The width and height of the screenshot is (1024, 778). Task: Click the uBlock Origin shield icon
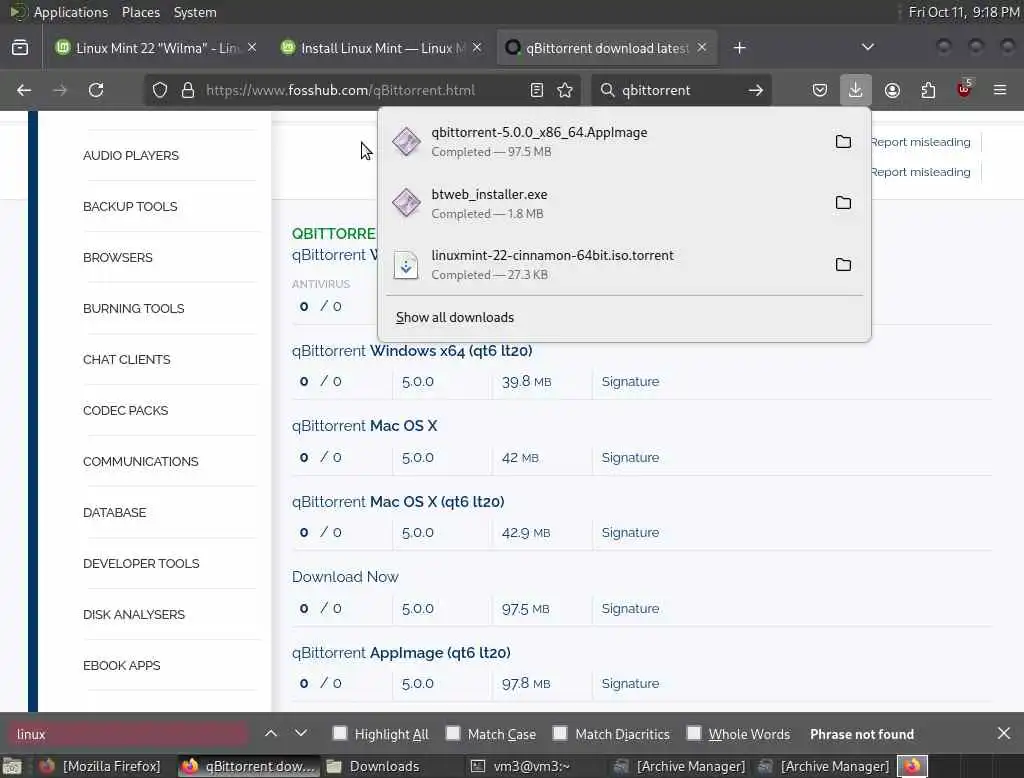point(964,90)
